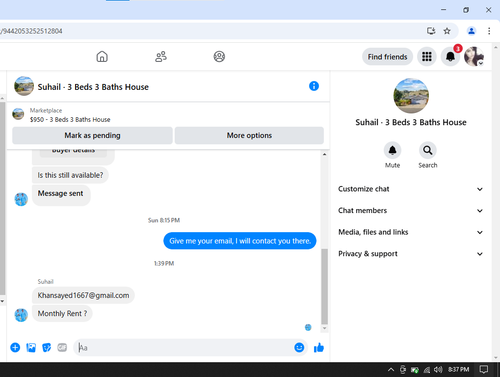Screen dimensions: 500x377
Task: Click the install app icon in address bar
Action: tap(431, 31)
